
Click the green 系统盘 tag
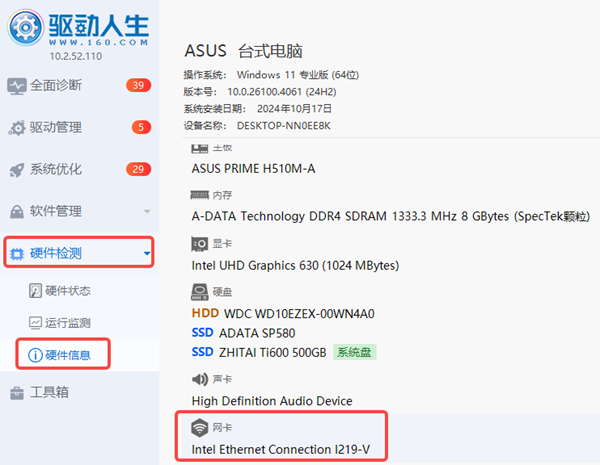pos(355,352)
